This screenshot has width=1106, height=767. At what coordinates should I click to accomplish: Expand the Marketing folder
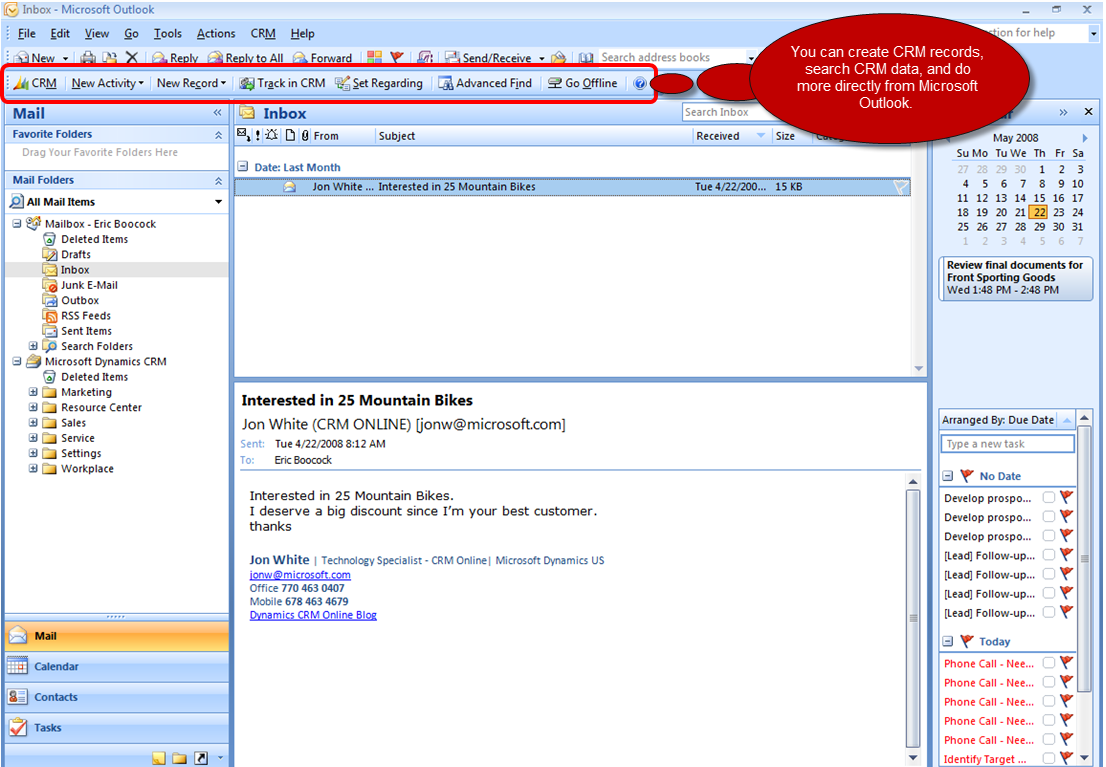pos(33,392)
